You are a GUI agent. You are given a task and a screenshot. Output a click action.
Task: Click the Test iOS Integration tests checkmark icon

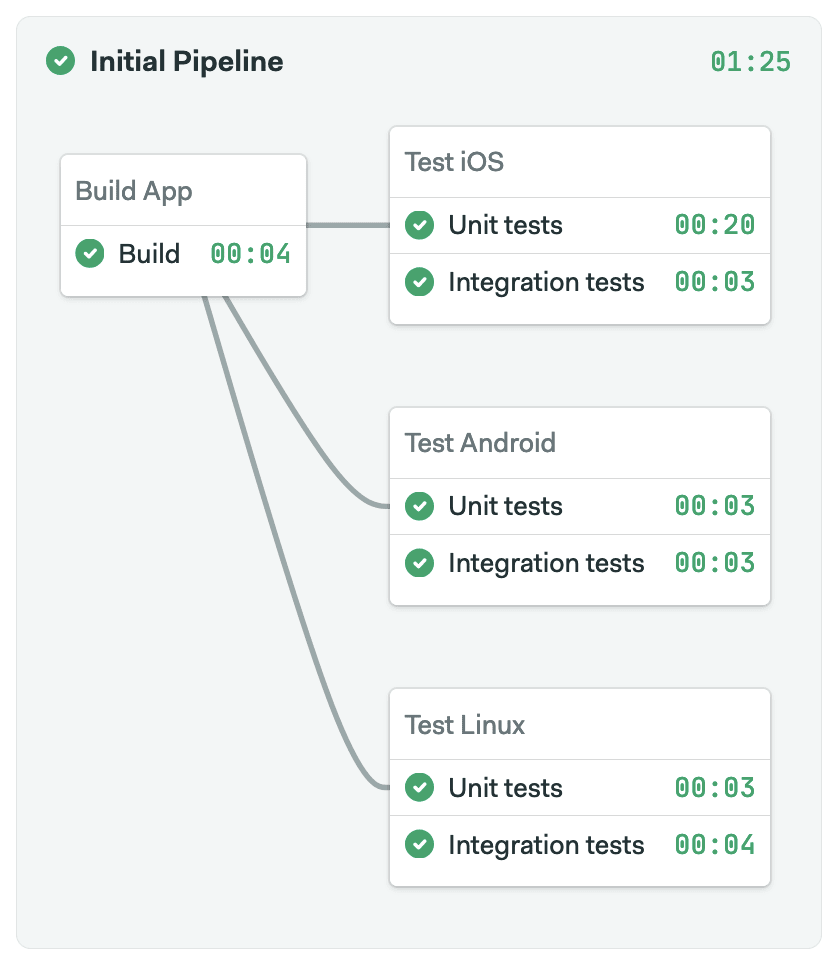click(x=419, y=282)
